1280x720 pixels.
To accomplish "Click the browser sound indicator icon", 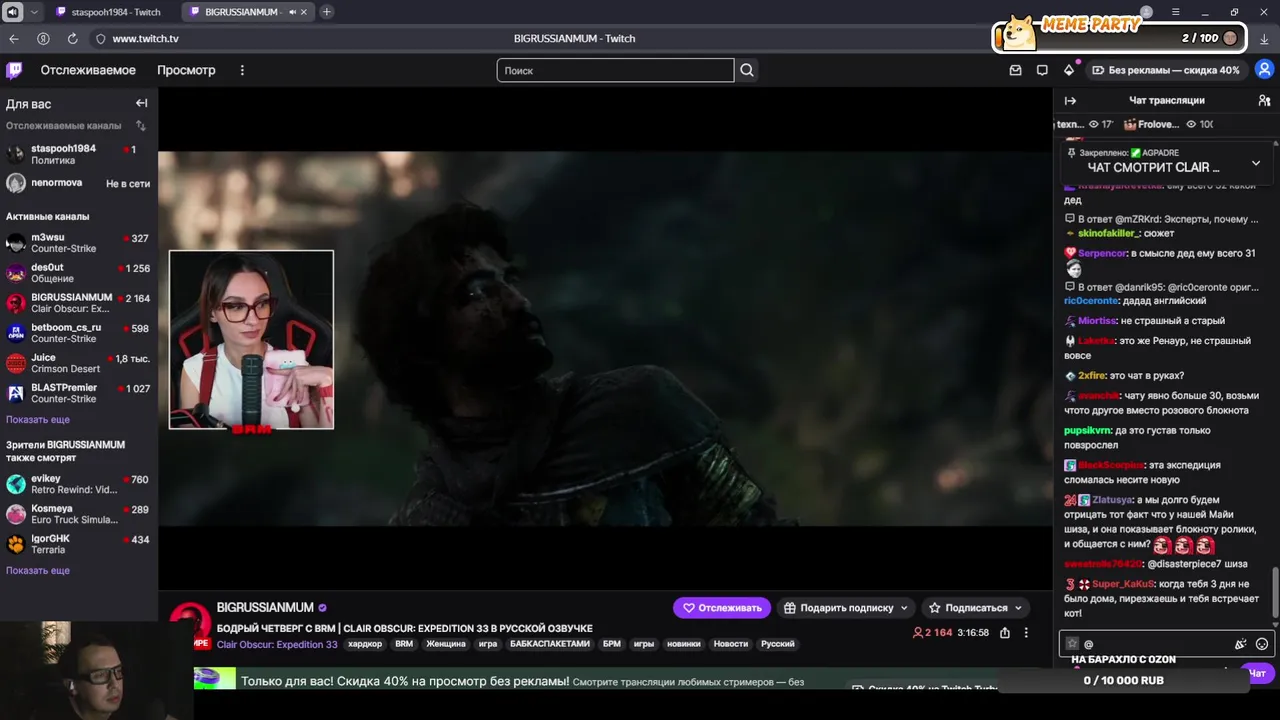I will pyautogui.click(x=13, y=12).
